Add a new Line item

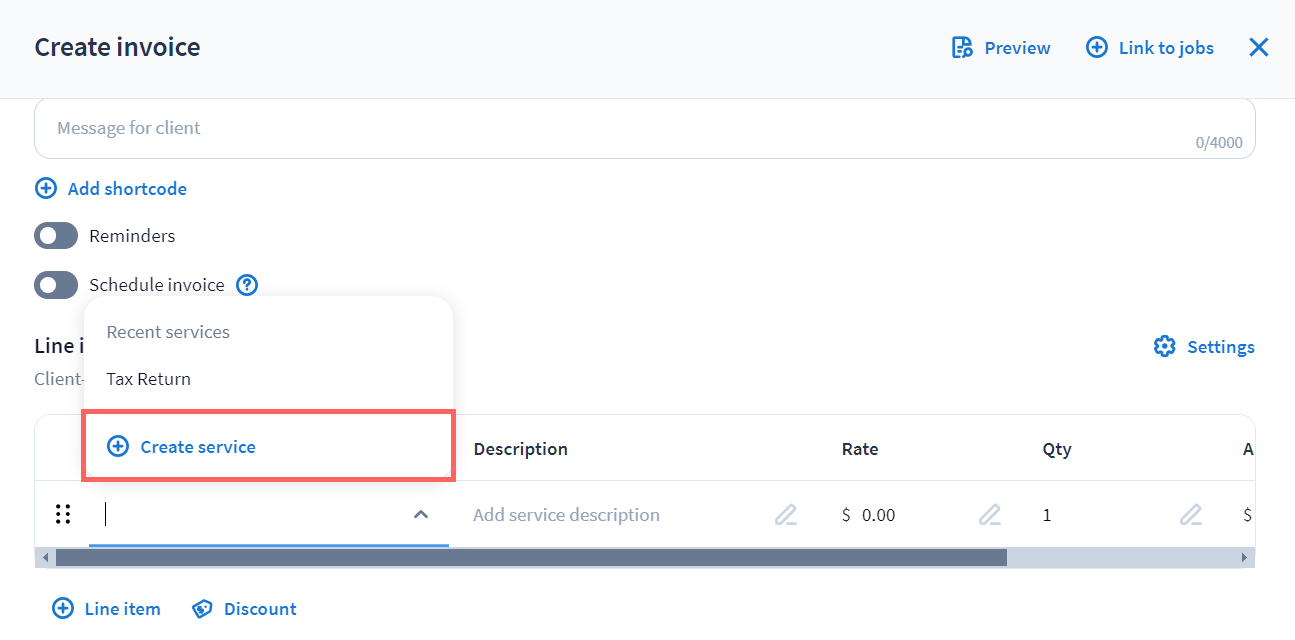[x=106, y=609]
